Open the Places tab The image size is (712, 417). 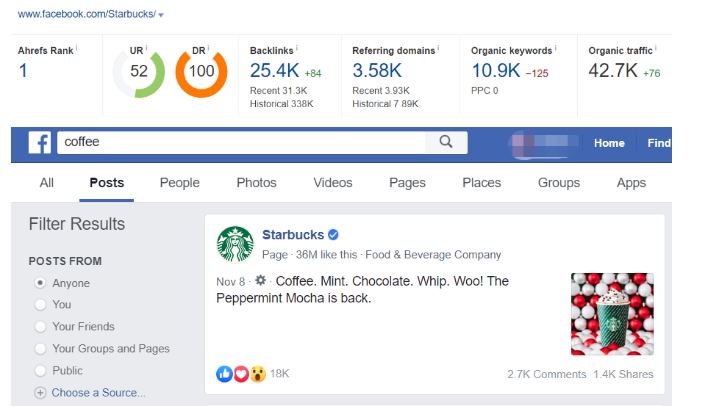(x=482, y=183)
